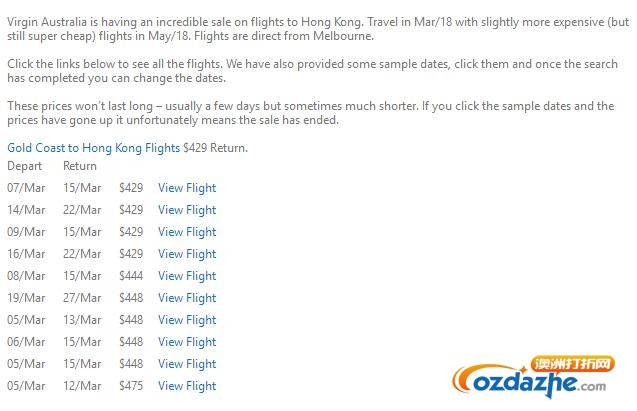Screen dimensions: 637x411
Task: View Flight for 14/Mar to 22/Mar
Action: (x=187, y=210)
